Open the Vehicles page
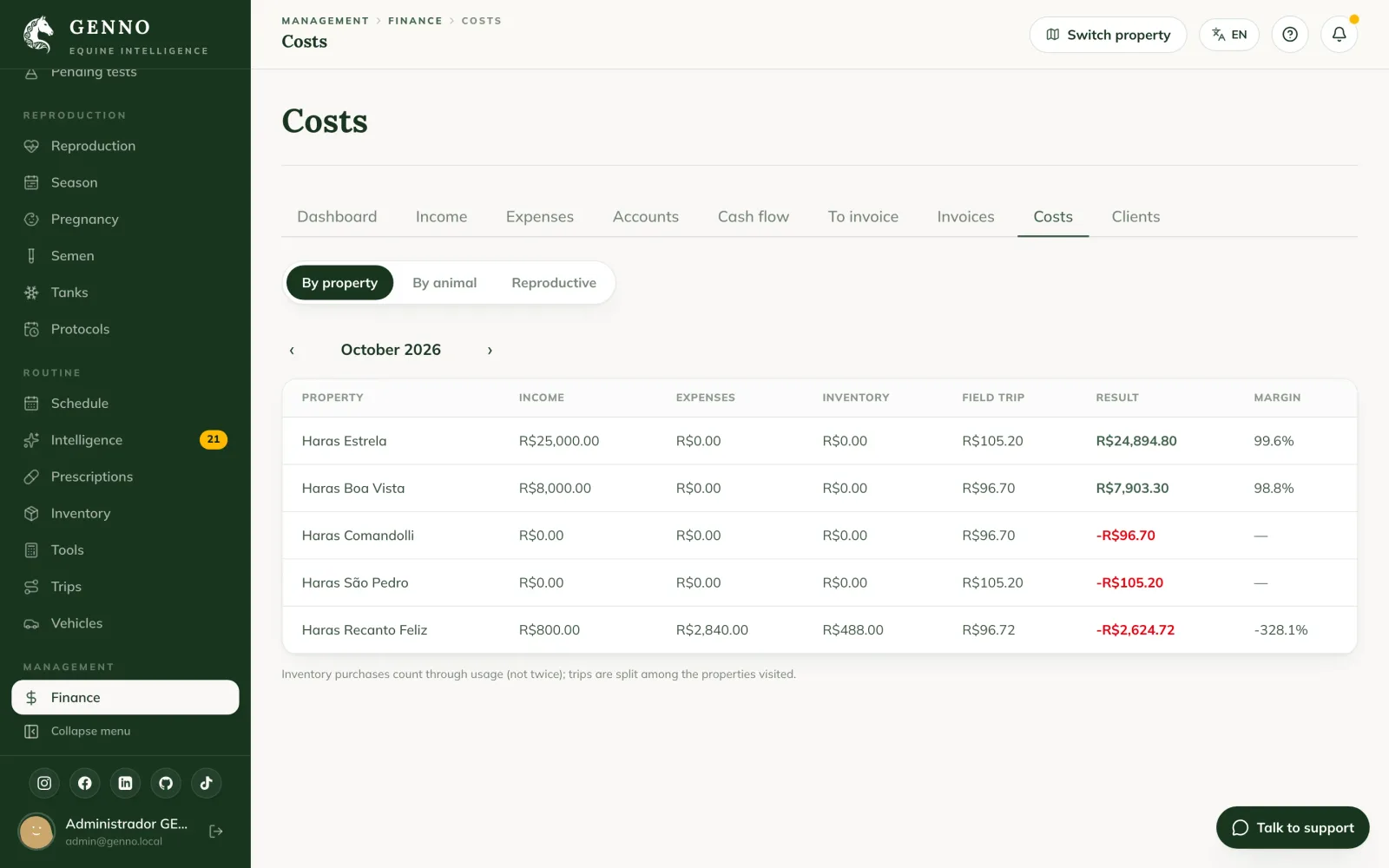Viewport: 1389px width, 868px height. (125, 623)
